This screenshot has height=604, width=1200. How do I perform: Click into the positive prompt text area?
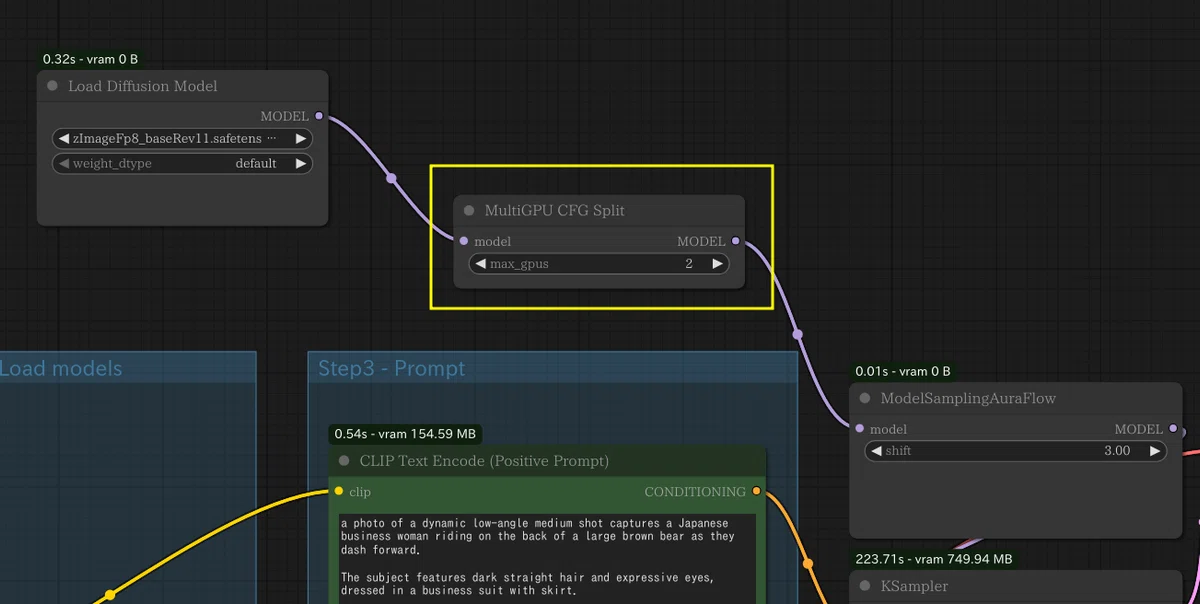(x=547, y=558)
